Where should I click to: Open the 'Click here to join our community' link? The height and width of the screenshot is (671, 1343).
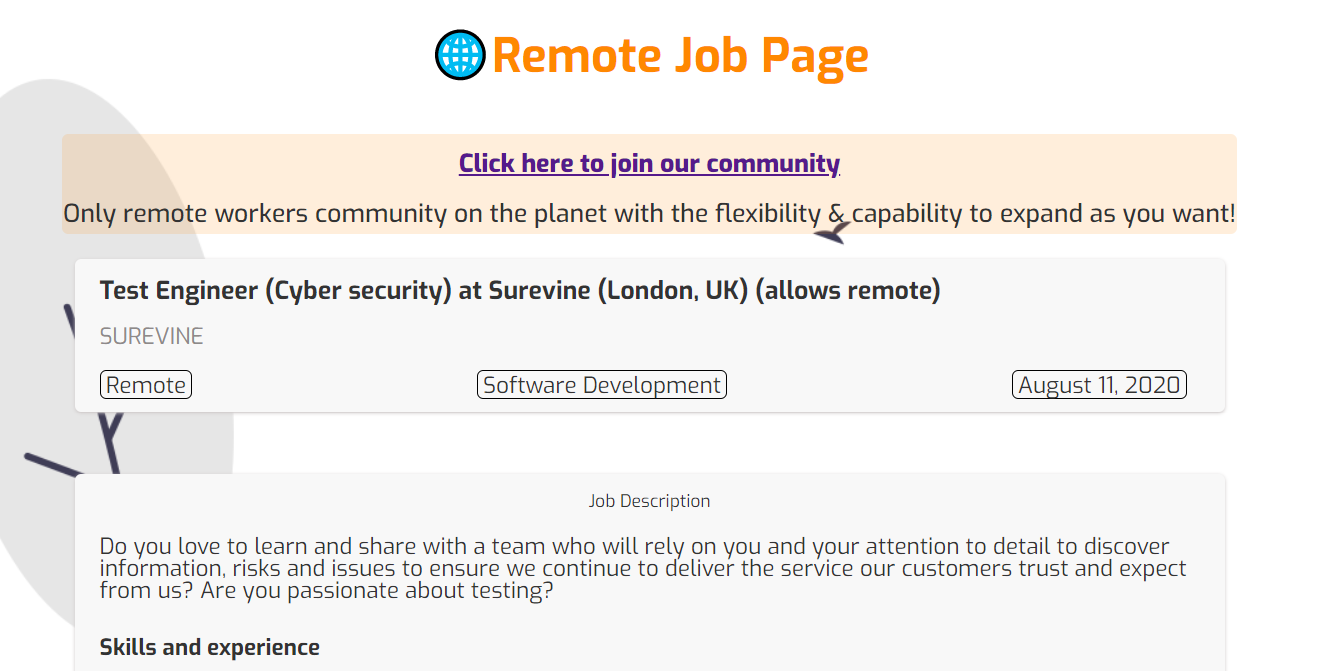(x=649, y=164)
